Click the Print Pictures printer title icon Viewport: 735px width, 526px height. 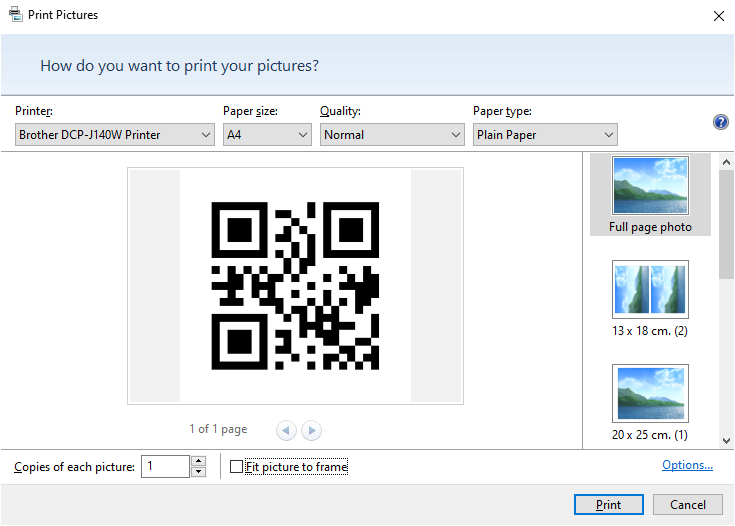pyautogui.click(x=15, y=14)
